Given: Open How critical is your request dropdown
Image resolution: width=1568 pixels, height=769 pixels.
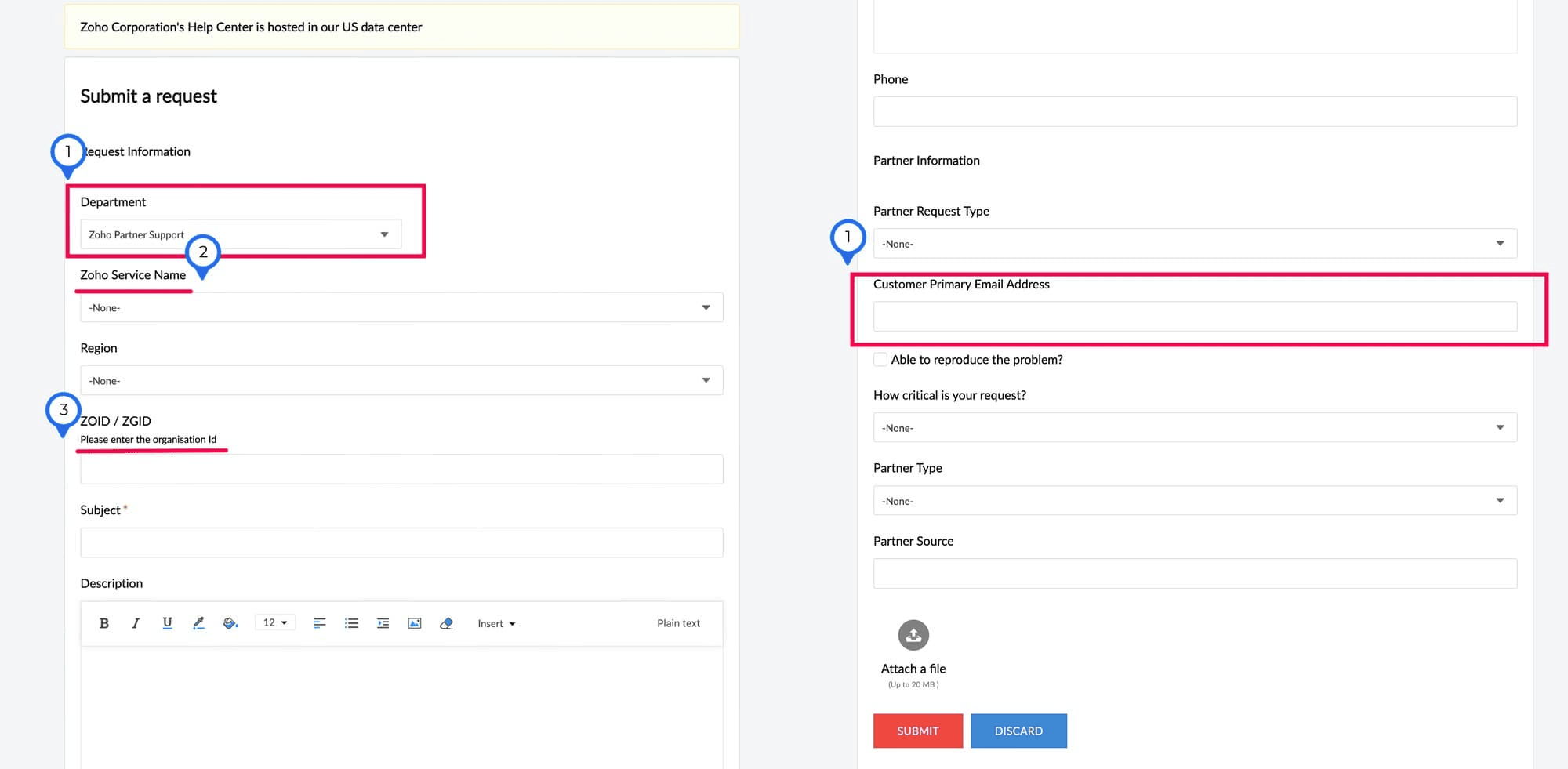Looking at the screenshot, I should [x=1195, y=427].
